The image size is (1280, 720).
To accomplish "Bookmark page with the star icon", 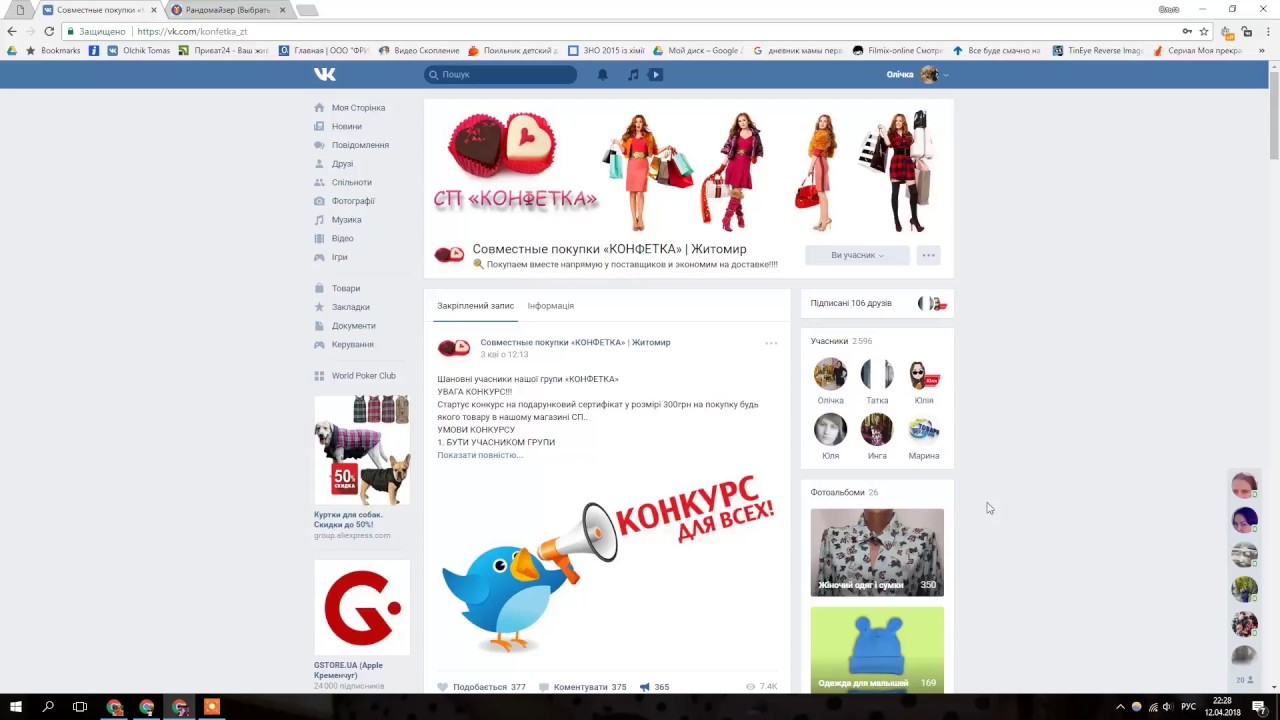I will tap(1204, 31).
